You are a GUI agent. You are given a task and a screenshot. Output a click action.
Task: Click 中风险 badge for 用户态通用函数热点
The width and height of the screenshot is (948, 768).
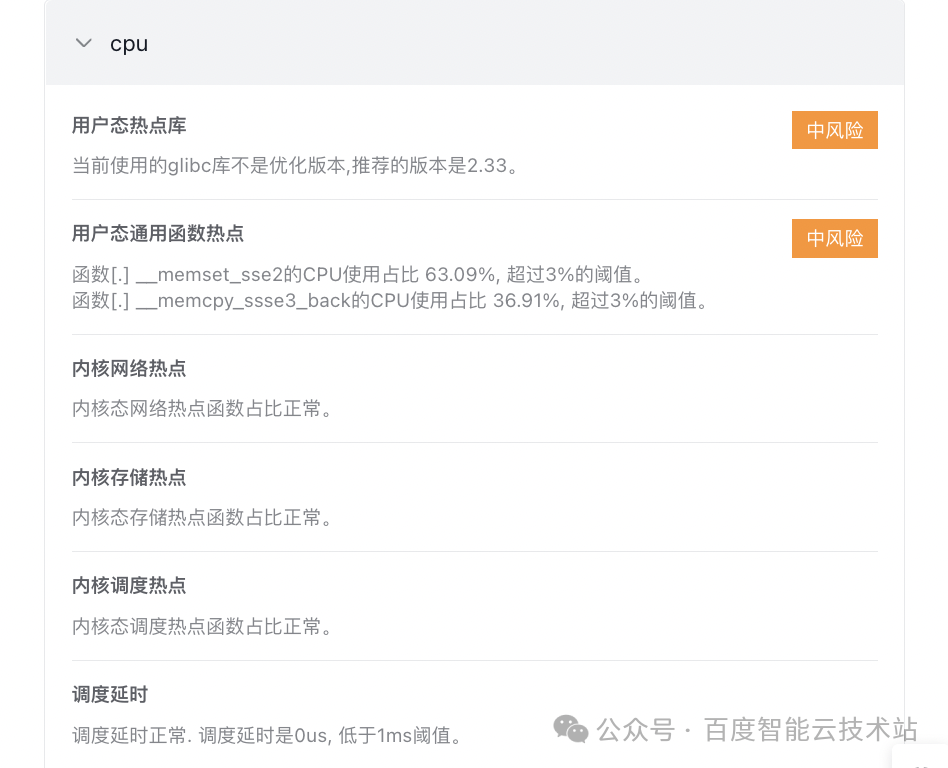pyautogui.click(x=834, y=238)
